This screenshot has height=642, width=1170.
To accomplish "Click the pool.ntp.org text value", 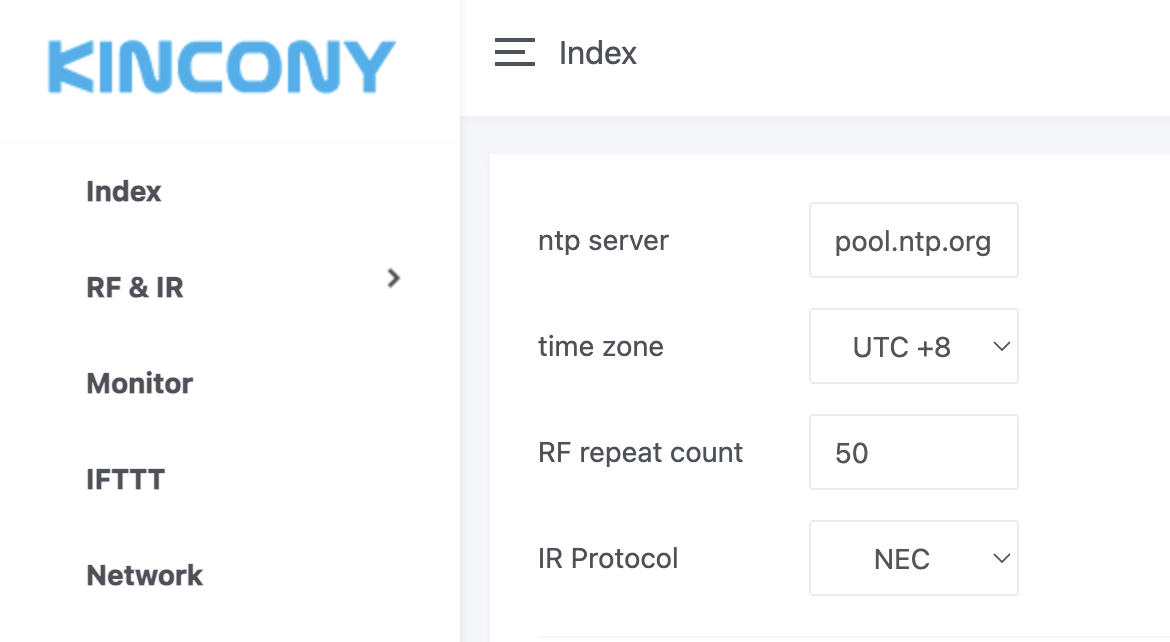I will [x=913, y=242].
